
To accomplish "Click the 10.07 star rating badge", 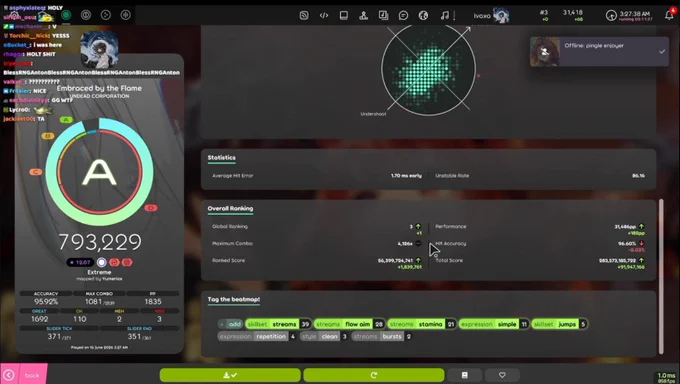I will pyautogui.click(x=80, y=262).
